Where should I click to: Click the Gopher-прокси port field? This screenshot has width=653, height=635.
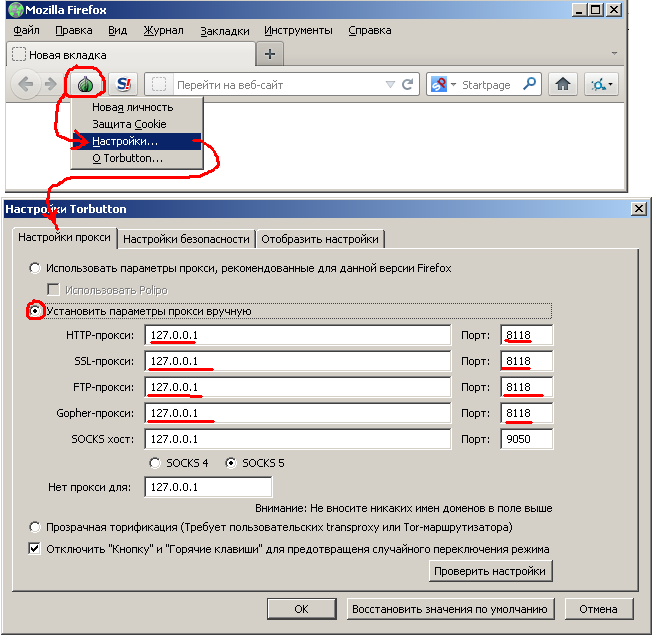pyautogui.click(x=527, y=413)
